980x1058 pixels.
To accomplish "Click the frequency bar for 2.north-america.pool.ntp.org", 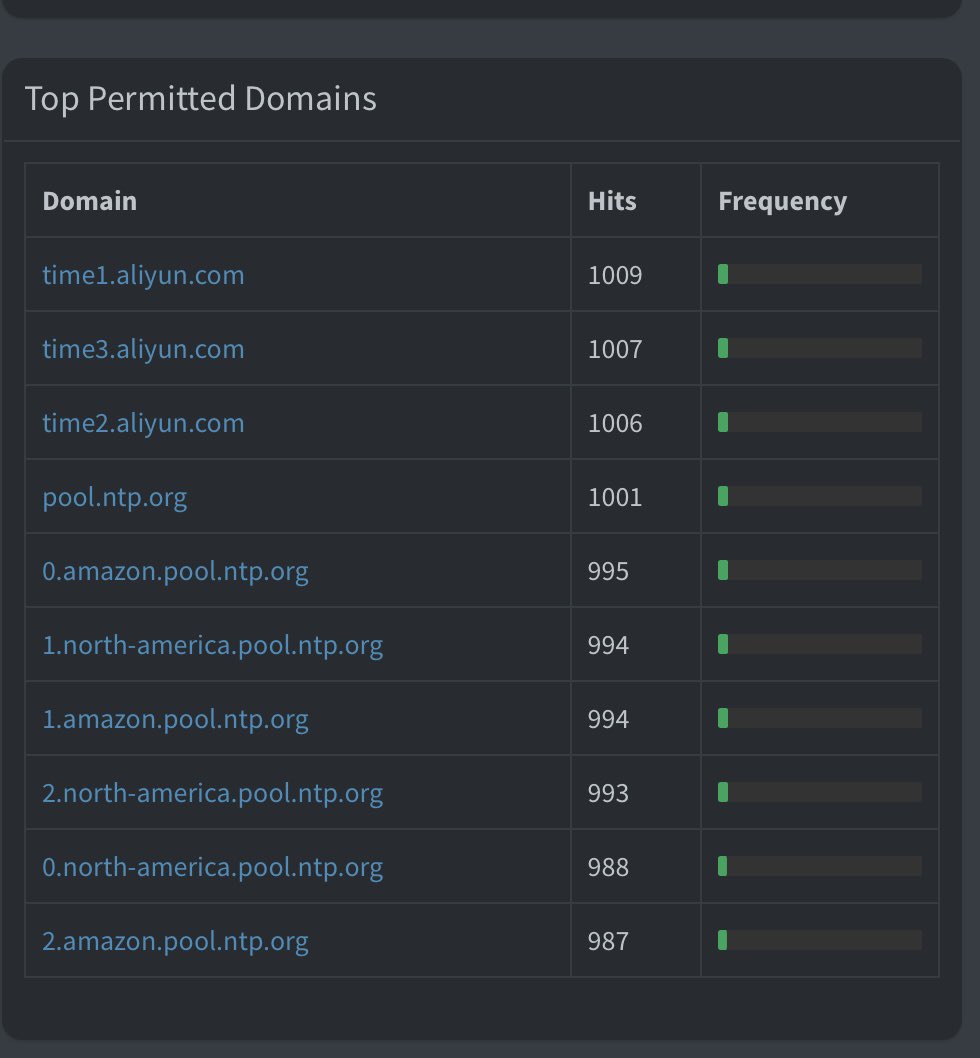I will tap(820, 792).
